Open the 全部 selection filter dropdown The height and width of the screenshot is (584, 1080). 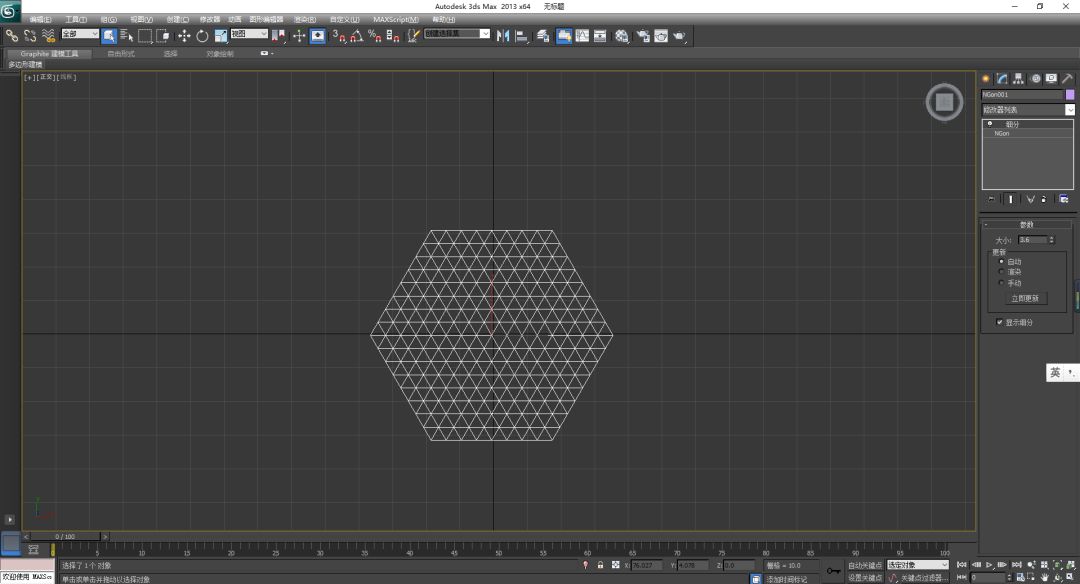point(80,35)
